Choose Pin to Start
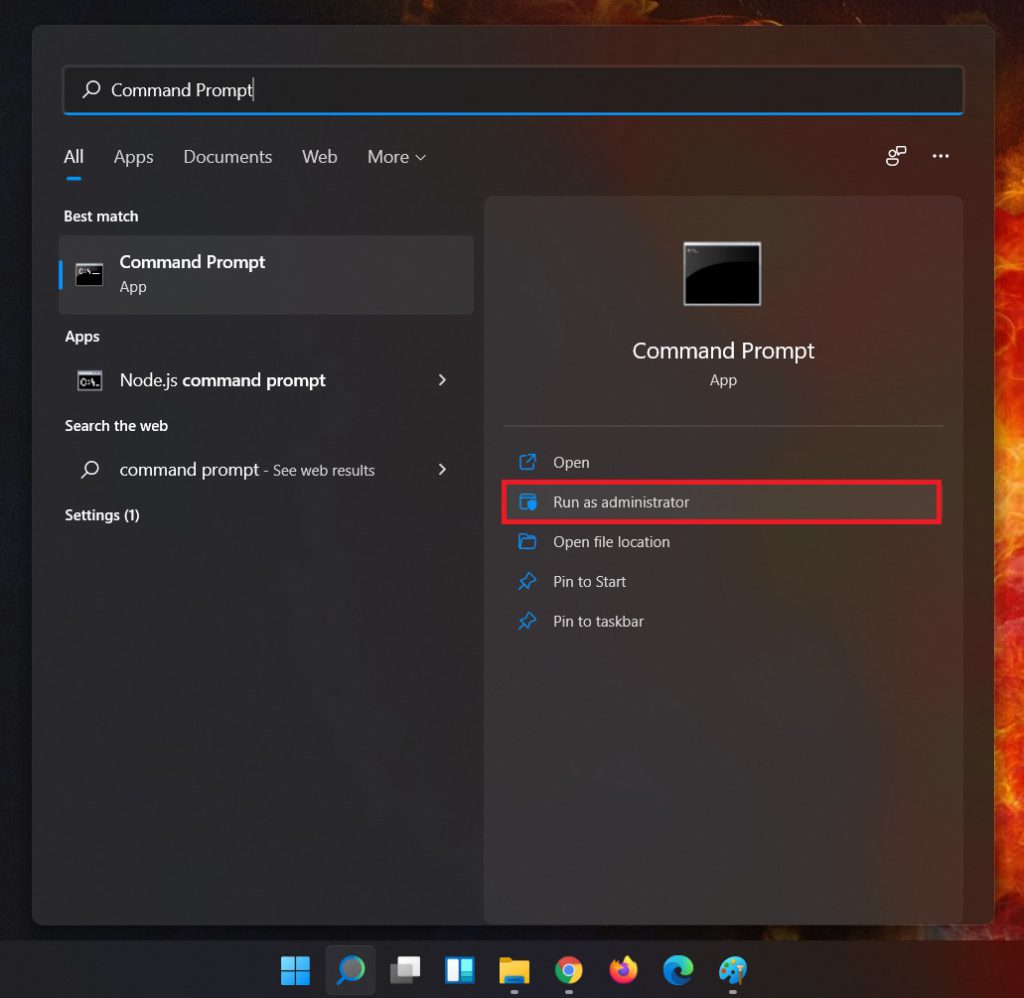The height and width of the screenshot is (998, 1024). tap(723, 582)
